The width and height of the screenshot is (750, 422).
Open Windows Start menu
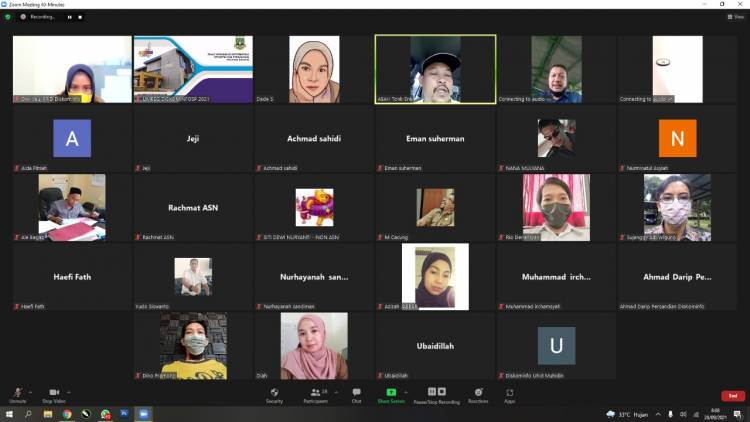coord(9,414)
